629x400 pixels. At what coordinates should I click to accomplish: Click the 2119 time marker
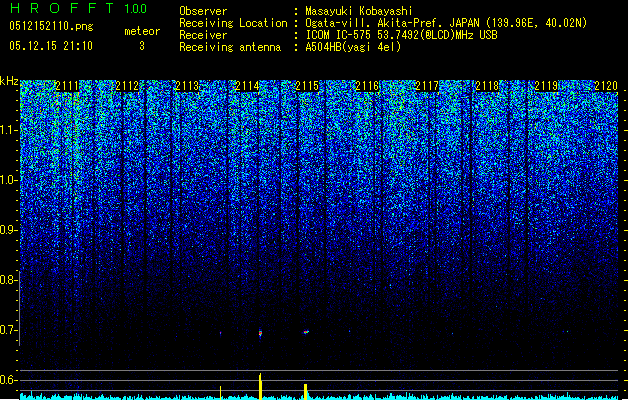[547, 86]
